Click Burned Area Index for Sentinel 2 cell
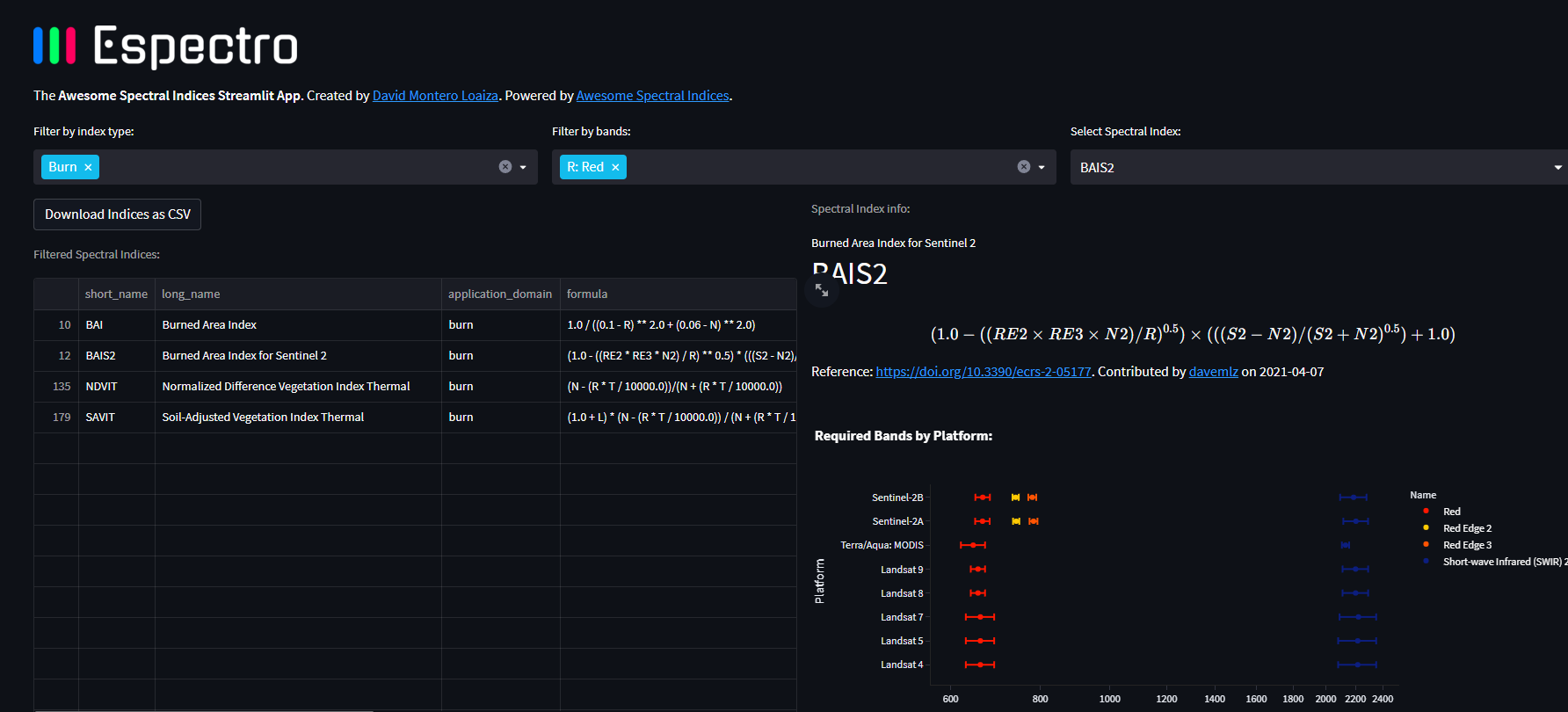This screenshot has height=712, width=1568. click(298, 356)
